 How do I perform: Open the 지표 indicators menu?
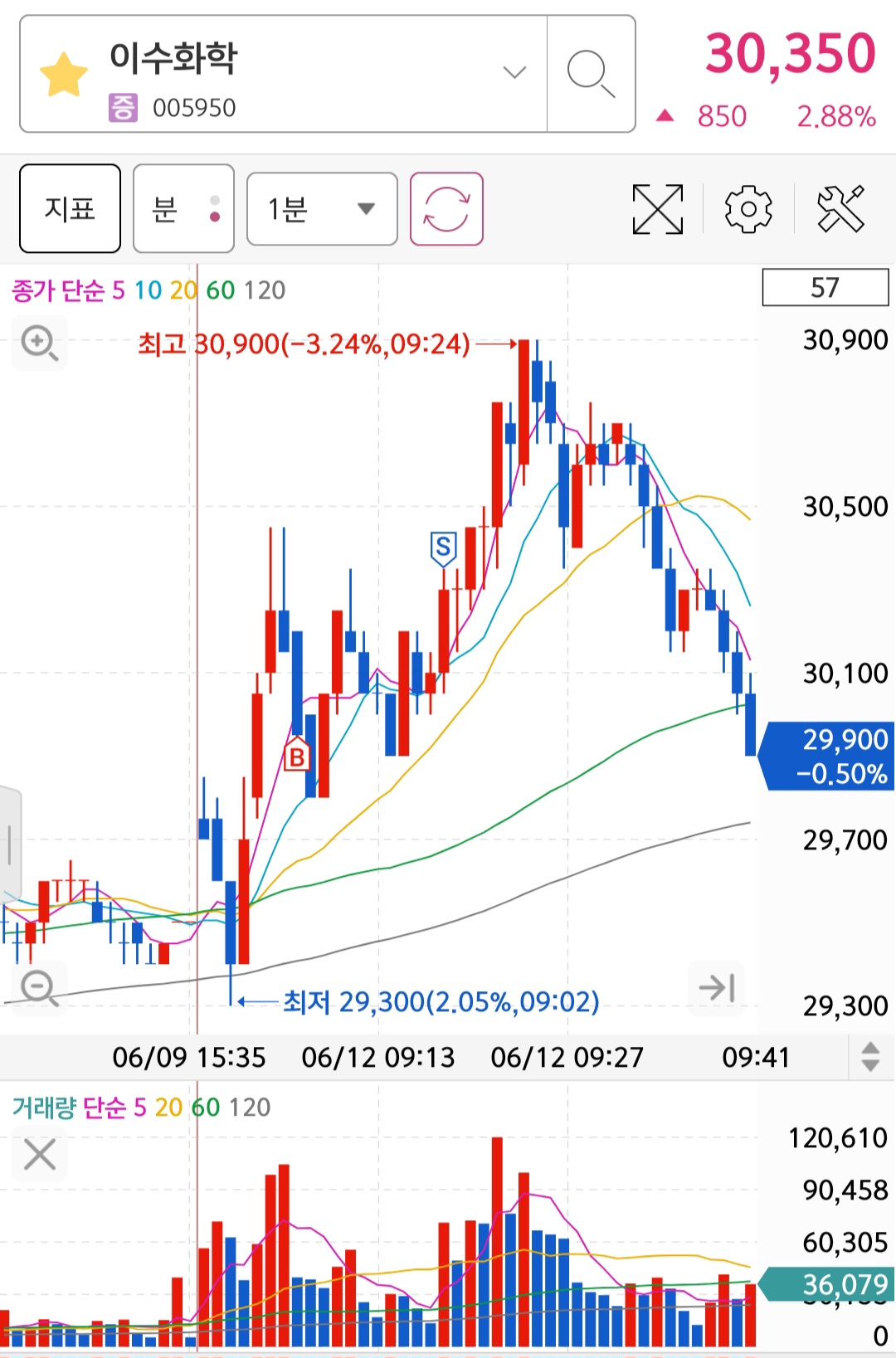pyautogui.click(x=70, y=208)
